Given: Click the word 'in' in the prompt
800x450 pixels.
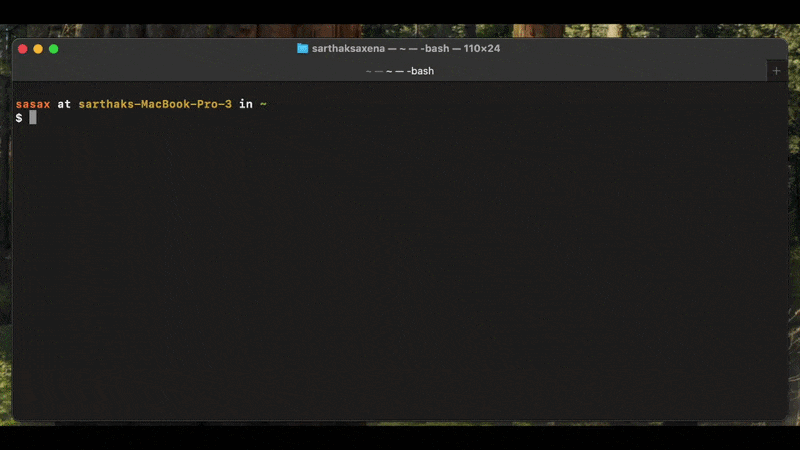Looking at the screenshot, I should pos(246,104).
